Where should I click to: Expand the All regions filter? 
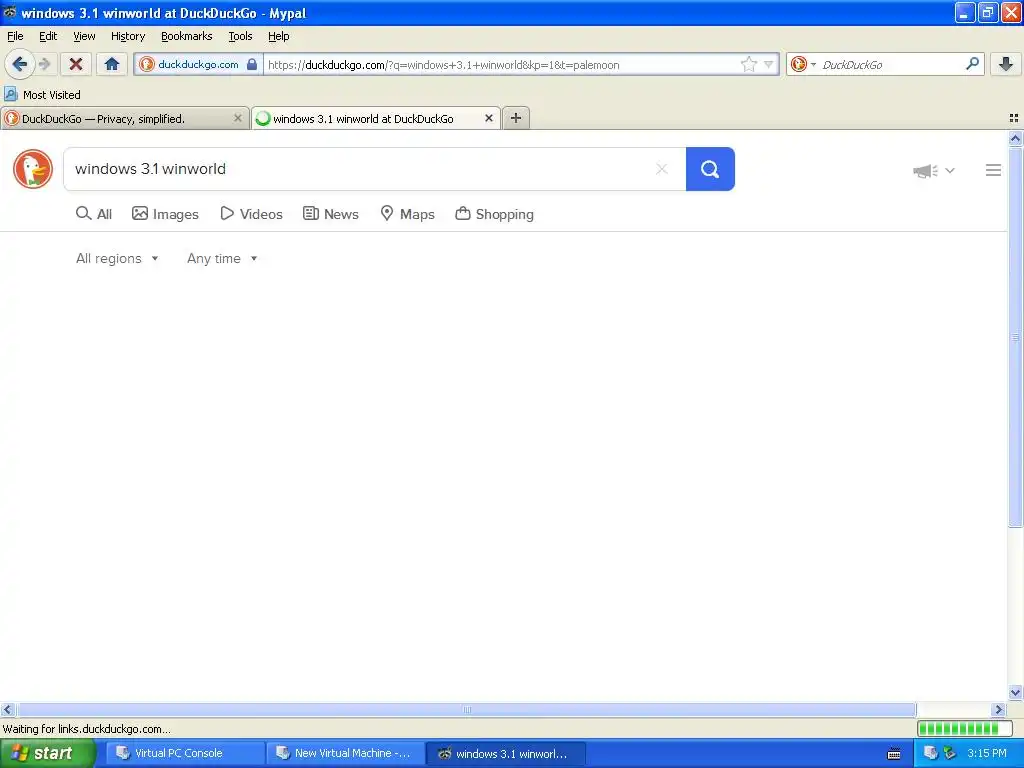pos(117,259)
